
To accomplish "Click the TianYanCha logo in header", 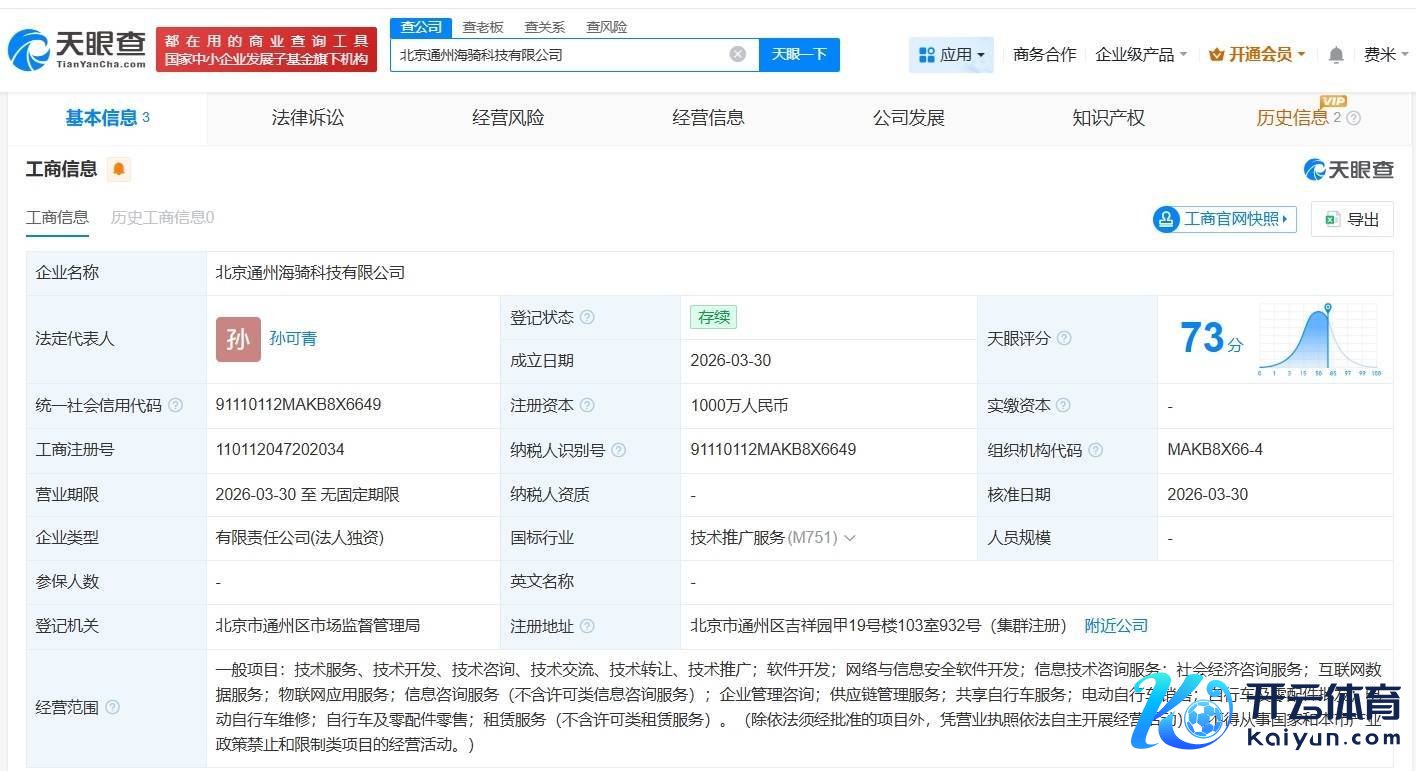I will [77, 48].
